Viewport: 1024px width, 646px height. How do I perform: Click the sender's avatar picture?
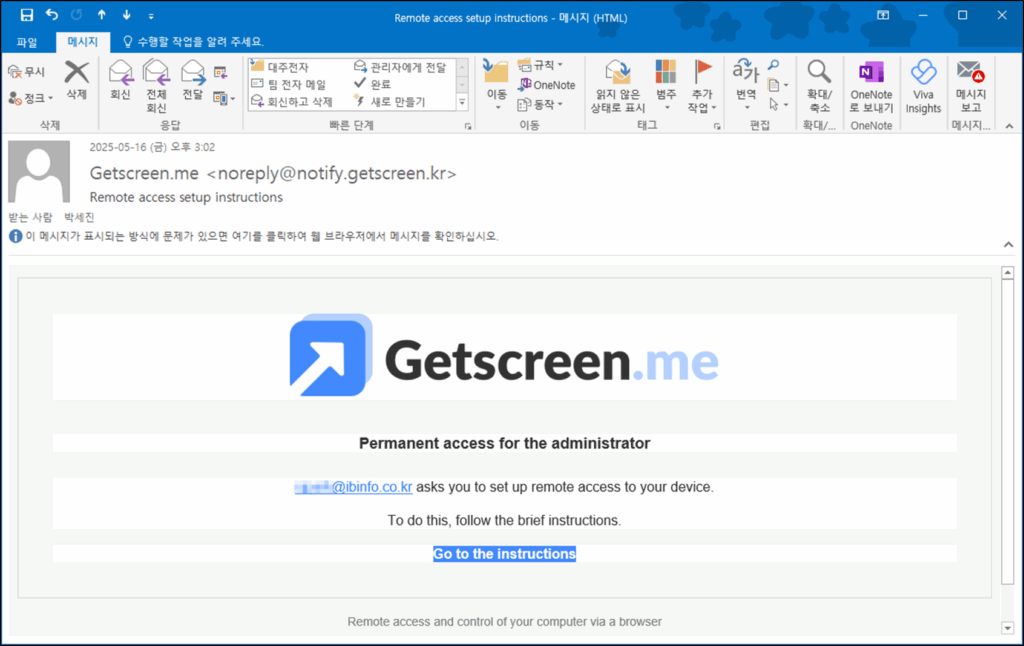pyautogui.click(x=39, y=171)
